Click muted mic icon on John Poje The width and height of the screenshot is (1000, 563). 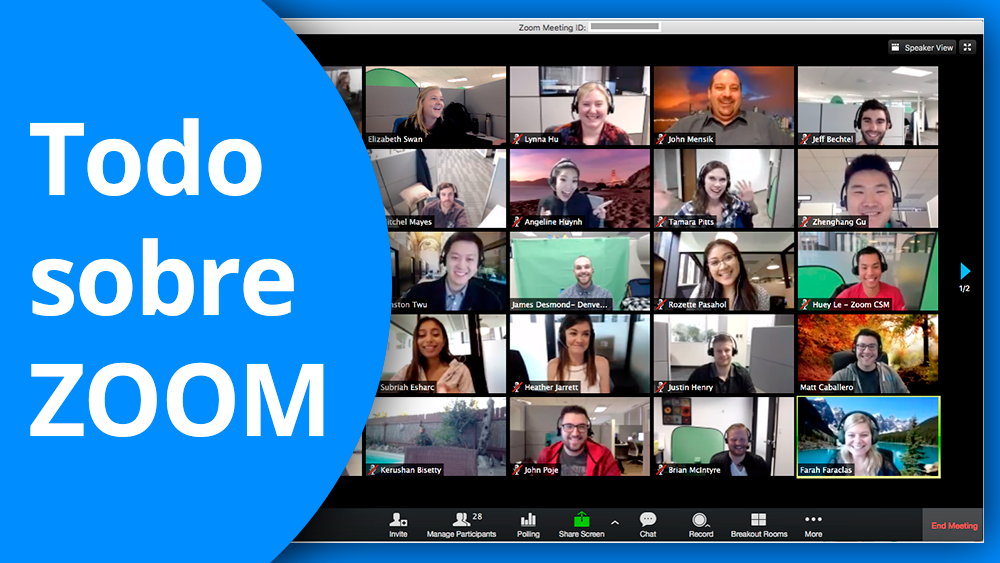coord(517,470)
